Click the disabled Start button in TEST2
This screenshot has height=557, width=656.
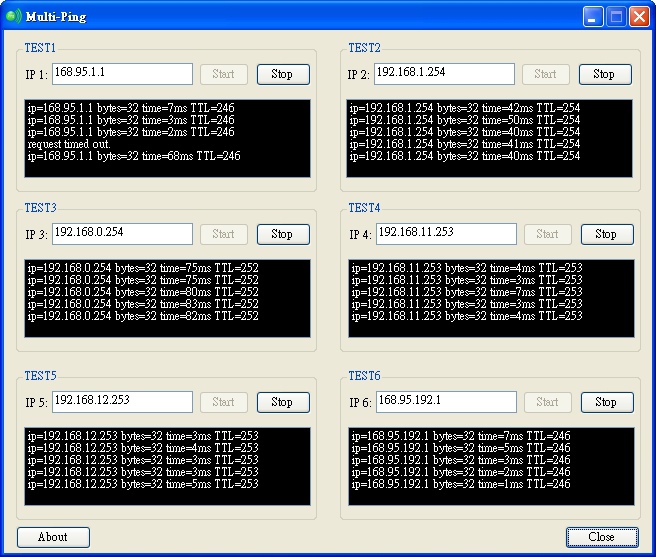546,74
